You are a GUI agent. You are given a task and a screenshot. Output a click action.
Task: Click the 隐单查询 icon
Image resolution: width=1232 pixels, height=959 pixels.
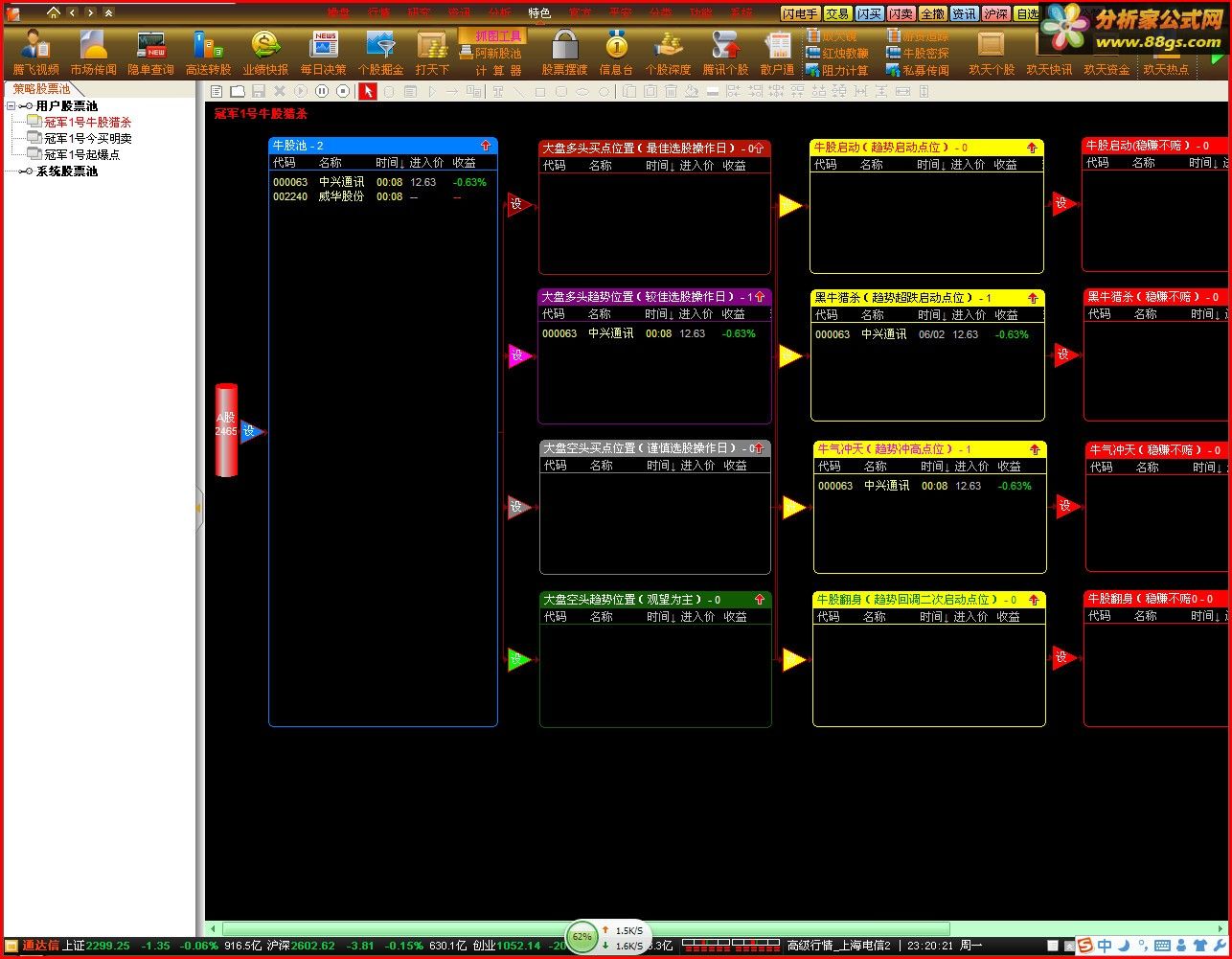tap(151, 53)
